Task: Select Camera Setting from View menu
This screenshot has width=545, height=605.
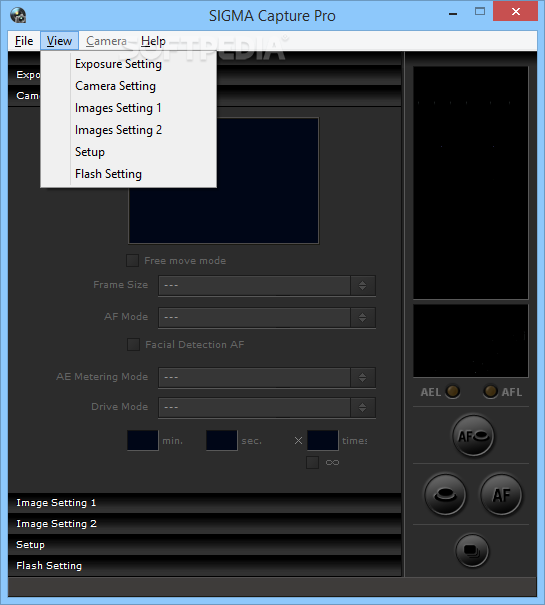Action: pyautogui.click(x=129, y=86)
